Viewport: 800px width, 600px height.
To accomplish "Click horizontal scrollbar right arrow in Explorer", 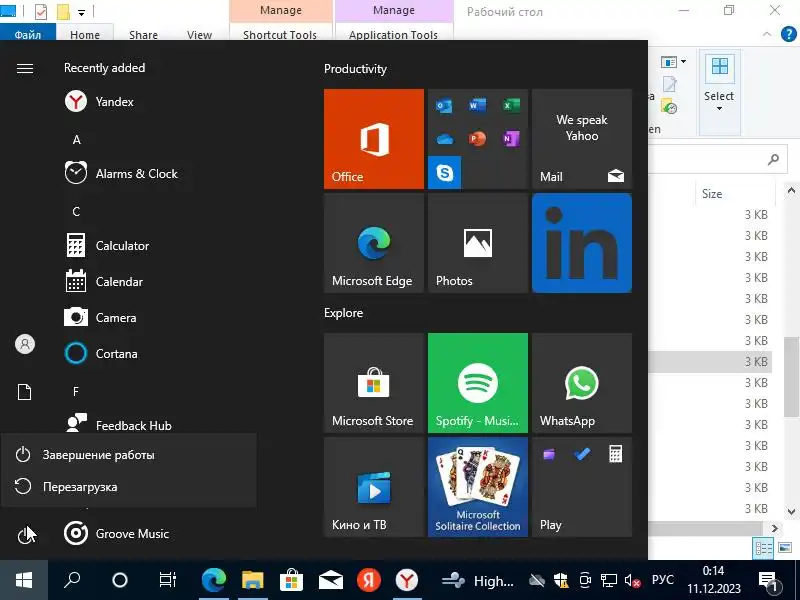I will (x=775, y=528).
